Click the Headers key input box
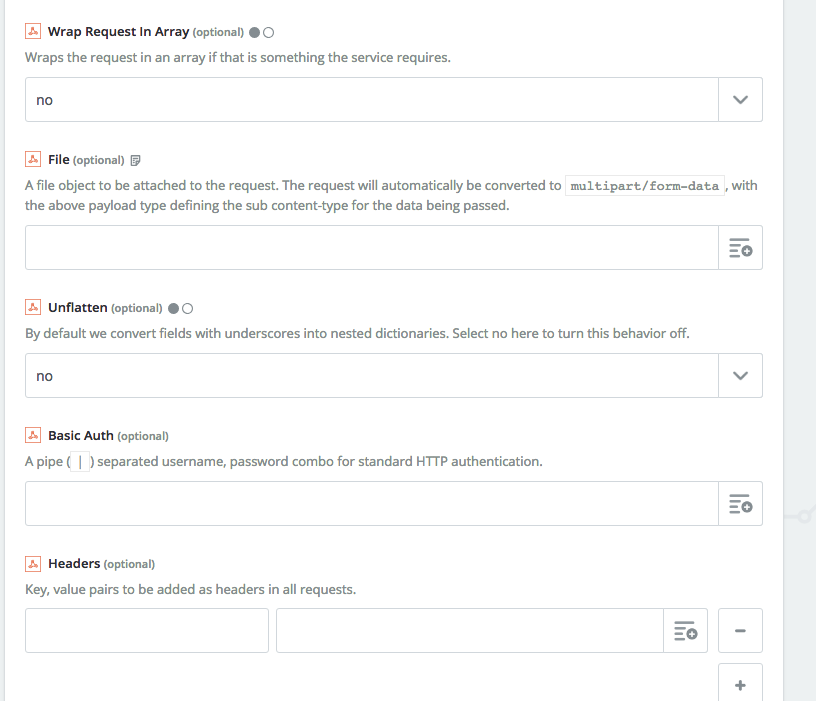Screen dimensions: 816x701 coord(147,631)
